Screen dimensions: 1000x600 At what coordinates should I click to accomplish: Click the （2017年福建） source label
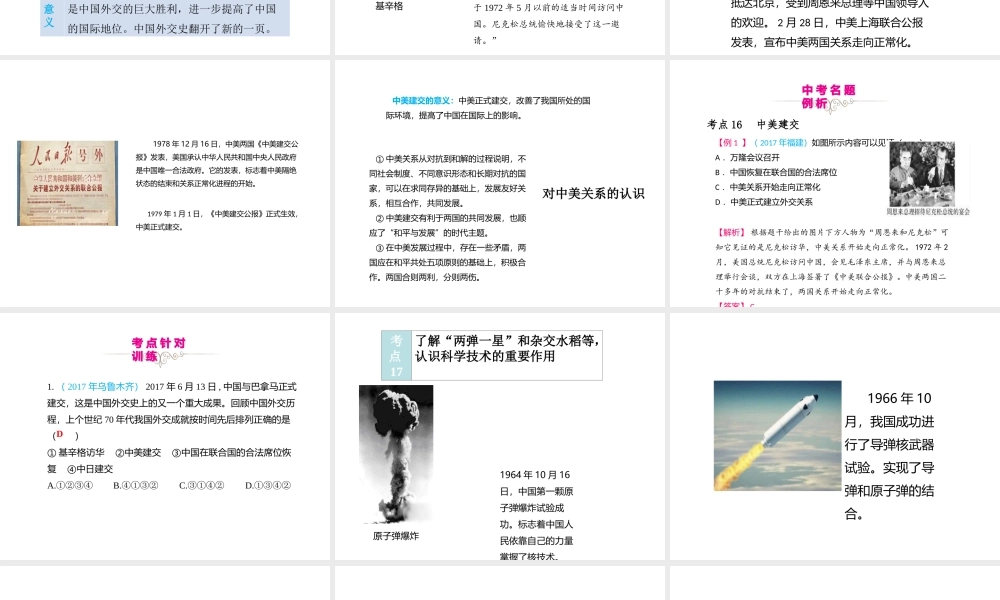pos(781,143)
